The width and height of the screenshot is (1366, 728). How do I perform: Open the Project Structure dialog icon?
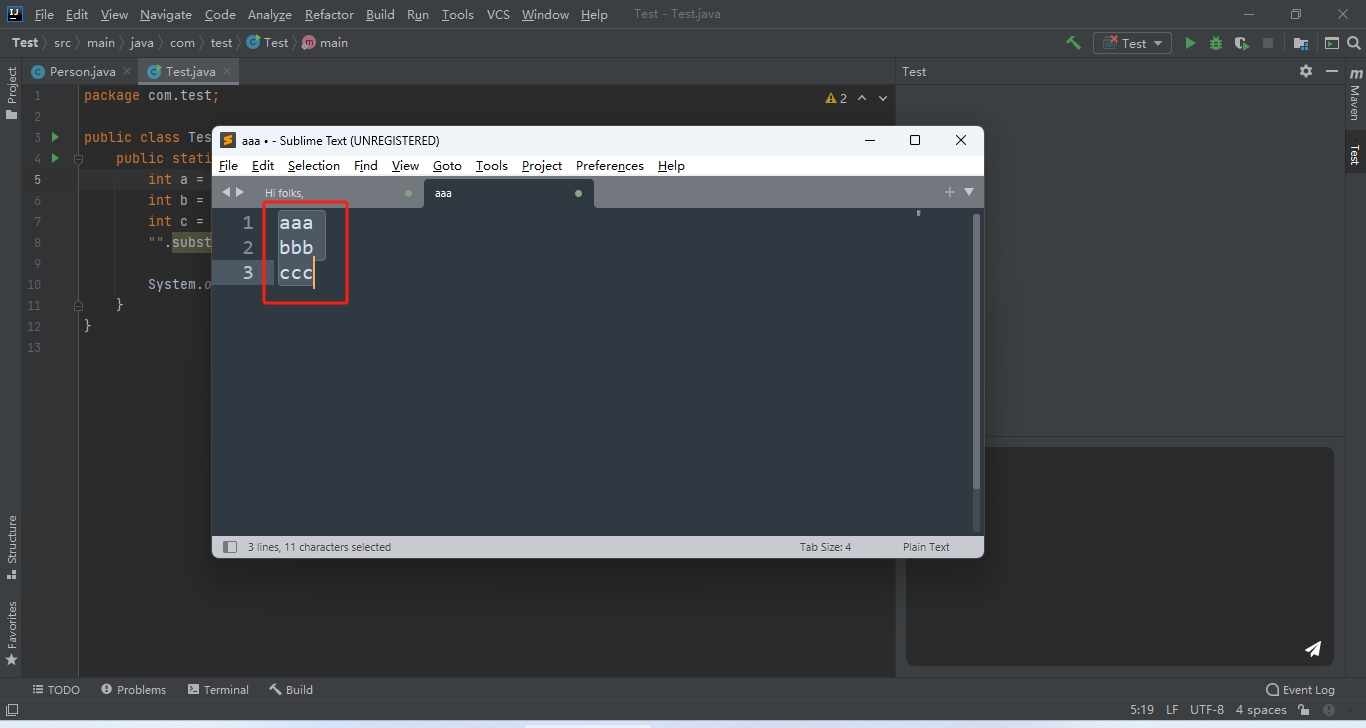pyautogui.click(x=1301, y=43)
